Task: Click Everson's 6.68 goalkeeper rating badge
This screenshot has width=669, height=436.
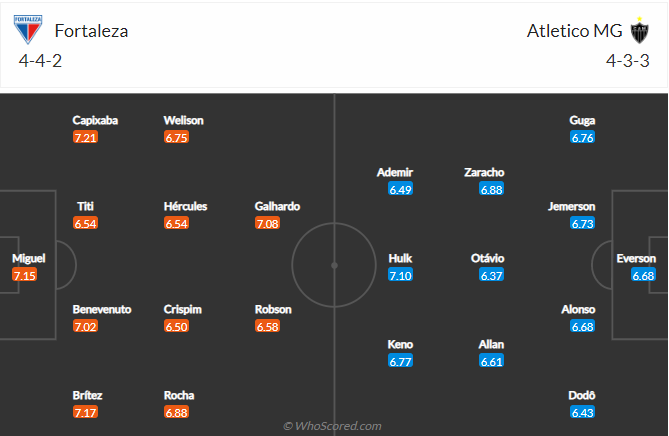Action: point(643,275)
